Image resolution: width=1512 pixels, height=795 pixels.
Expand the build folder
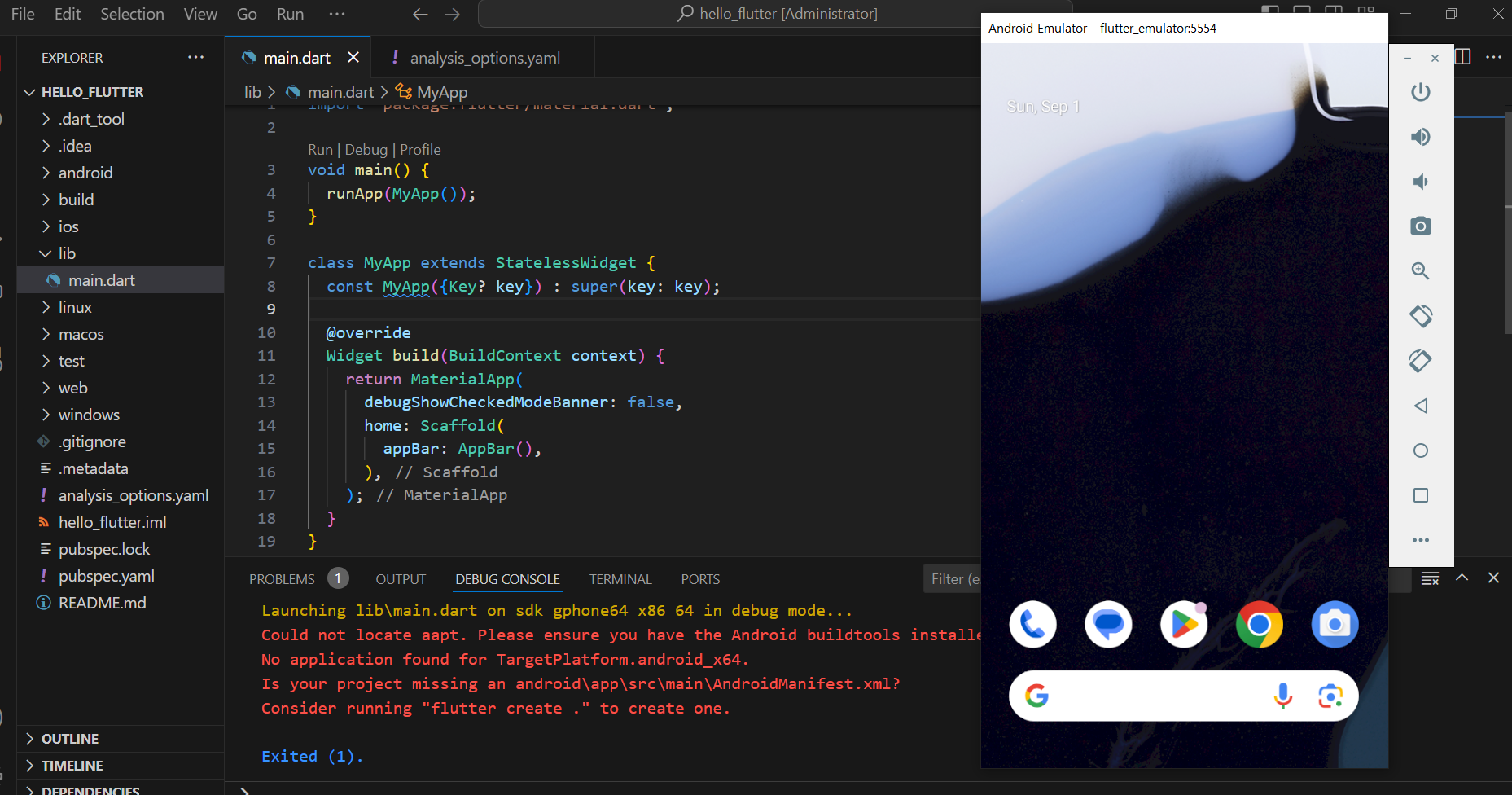tap(120, 200)
